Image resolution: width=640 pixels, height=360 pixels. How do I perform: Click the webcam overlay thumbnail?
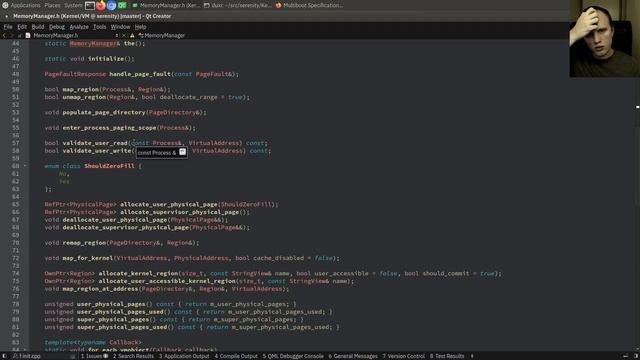tap(604, 38)
